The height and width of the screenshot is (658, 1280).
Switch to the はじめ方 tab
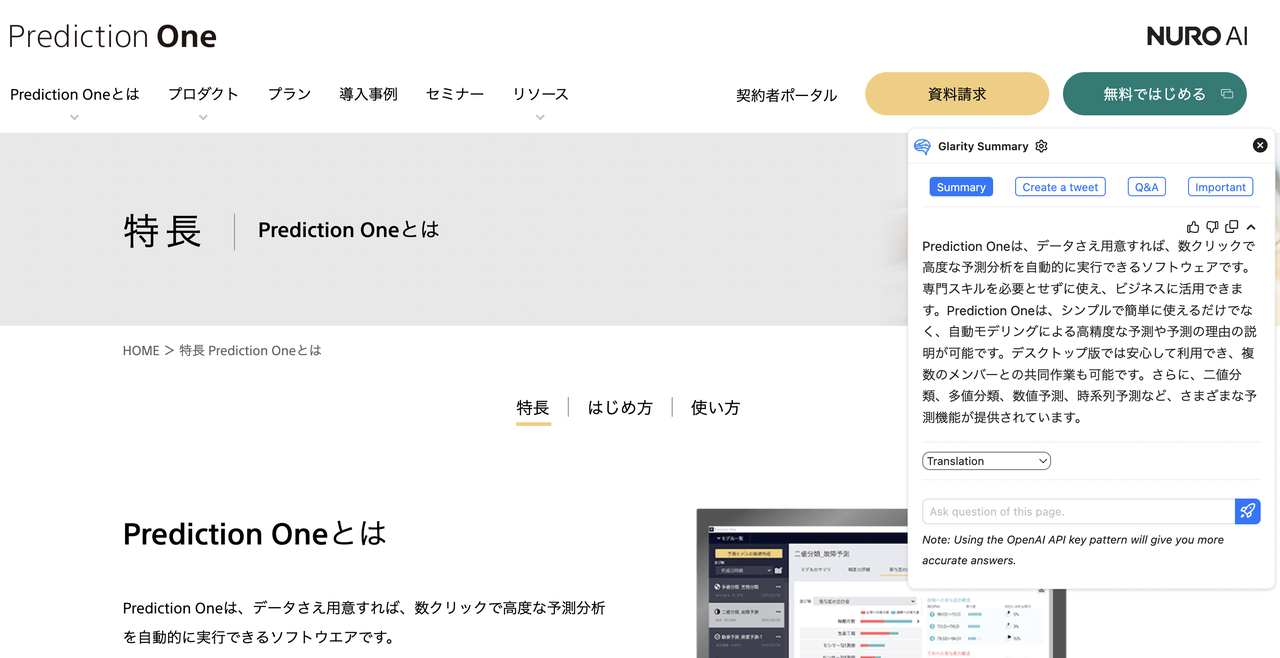click(620, 408)
